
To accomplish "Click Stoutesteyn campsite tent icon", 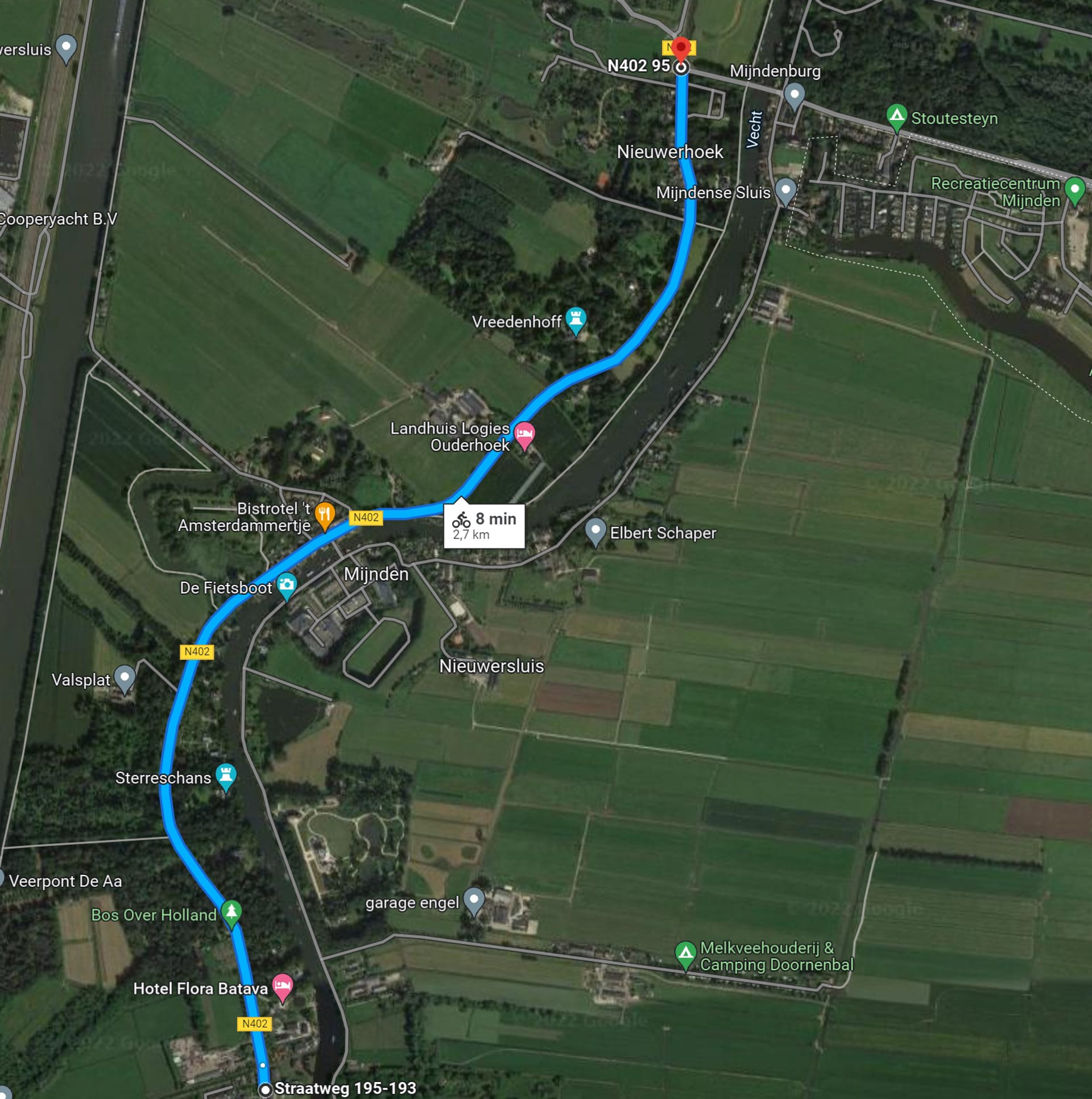I will [x=897, y=118].
